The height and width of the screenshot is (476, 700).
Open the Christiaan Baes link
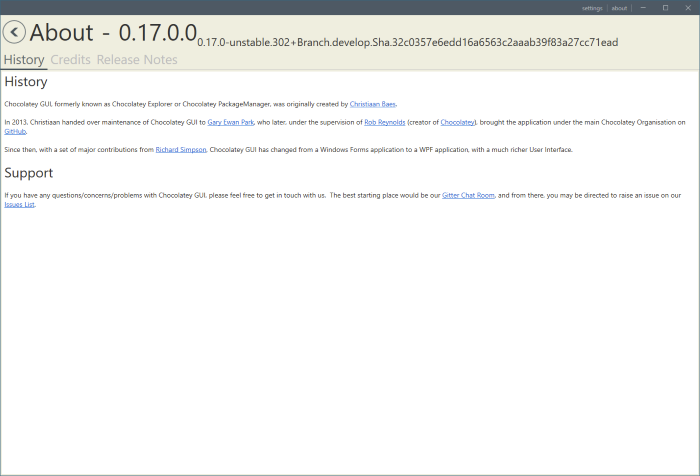[x=372, y=104]
